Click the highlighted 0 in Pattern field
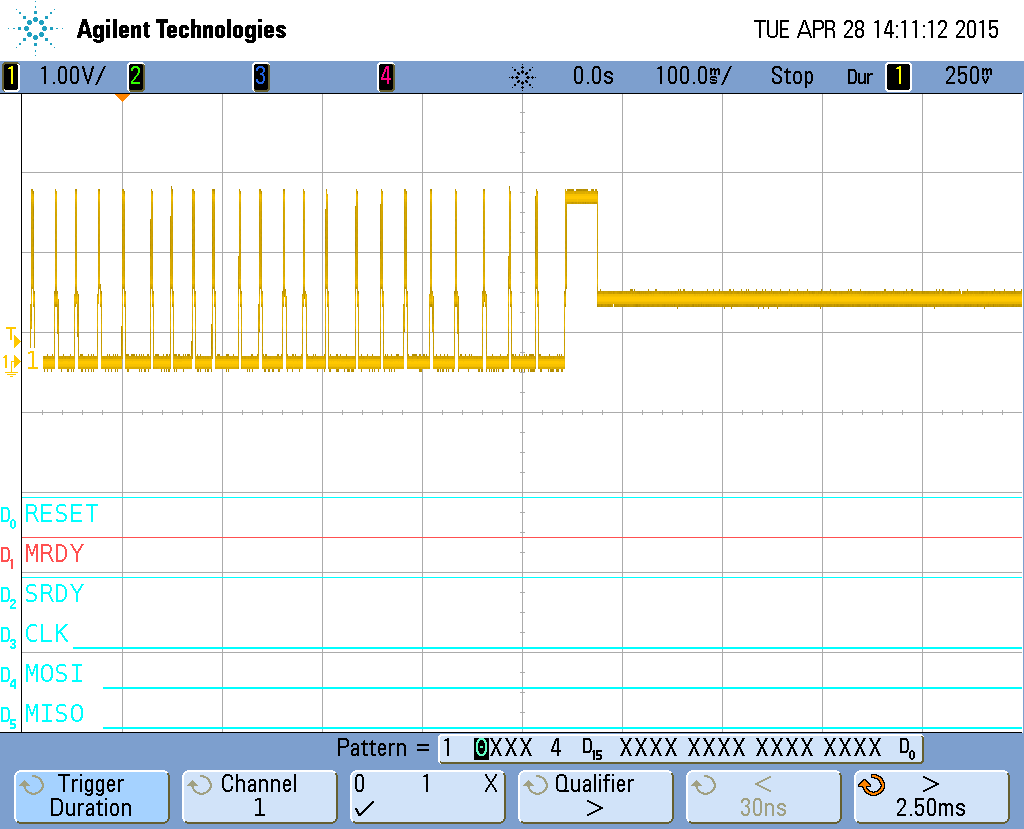Screen dimensions: 1024x829 (x=481, y=748)
